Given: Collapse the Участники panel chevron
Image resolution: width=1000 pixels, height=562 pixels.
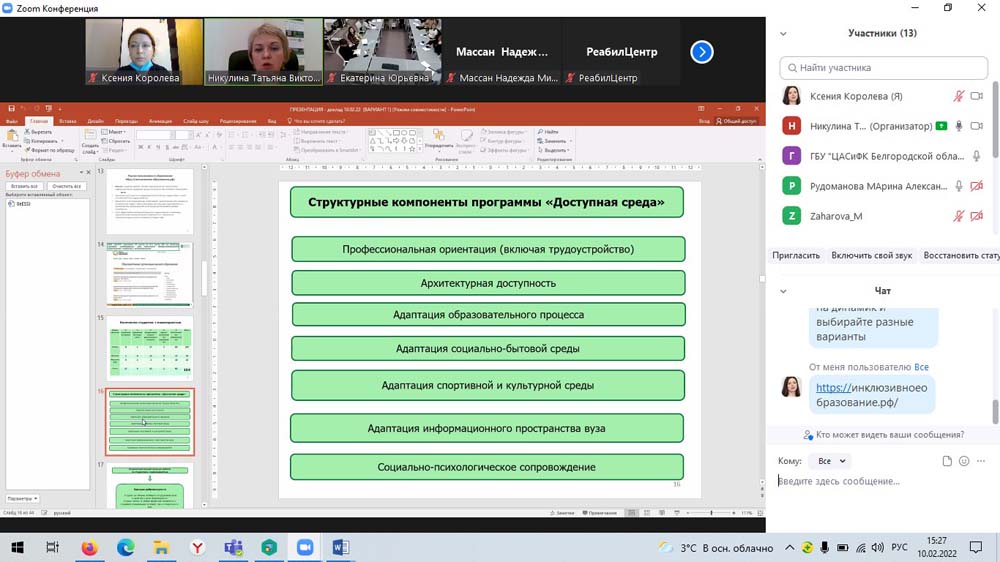Looking at the screenshot, I should click(784, 33).
